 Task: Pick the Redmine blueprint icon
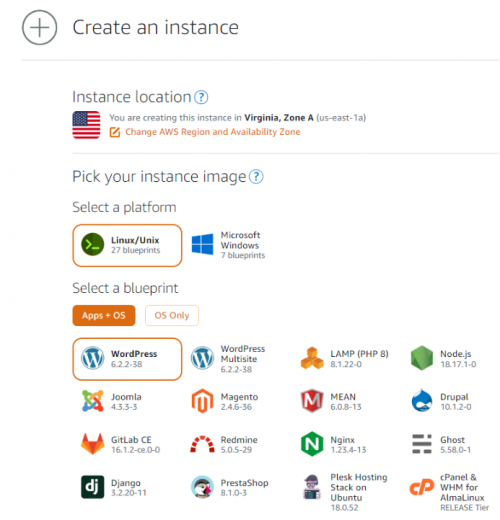pos(202,444)
